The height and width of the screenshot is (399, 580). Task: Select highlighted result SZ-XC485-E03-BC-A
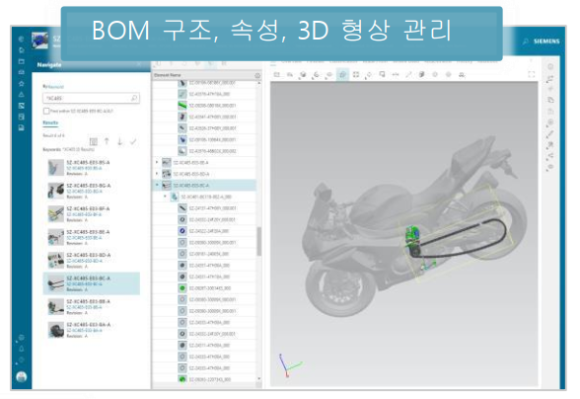(x=91, y=284)
